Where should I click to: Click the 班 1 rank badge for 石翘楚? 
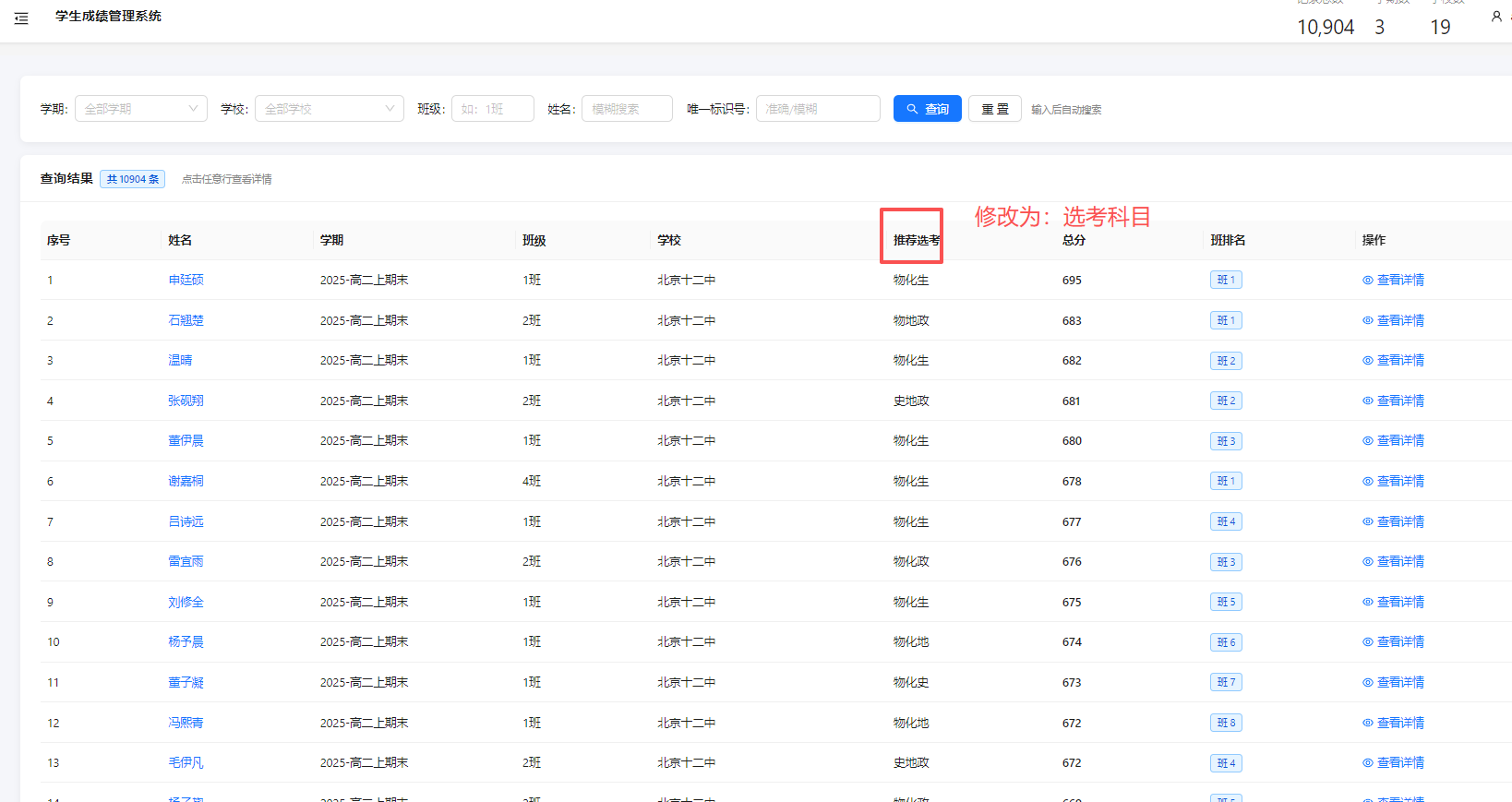click(1225, 321)
